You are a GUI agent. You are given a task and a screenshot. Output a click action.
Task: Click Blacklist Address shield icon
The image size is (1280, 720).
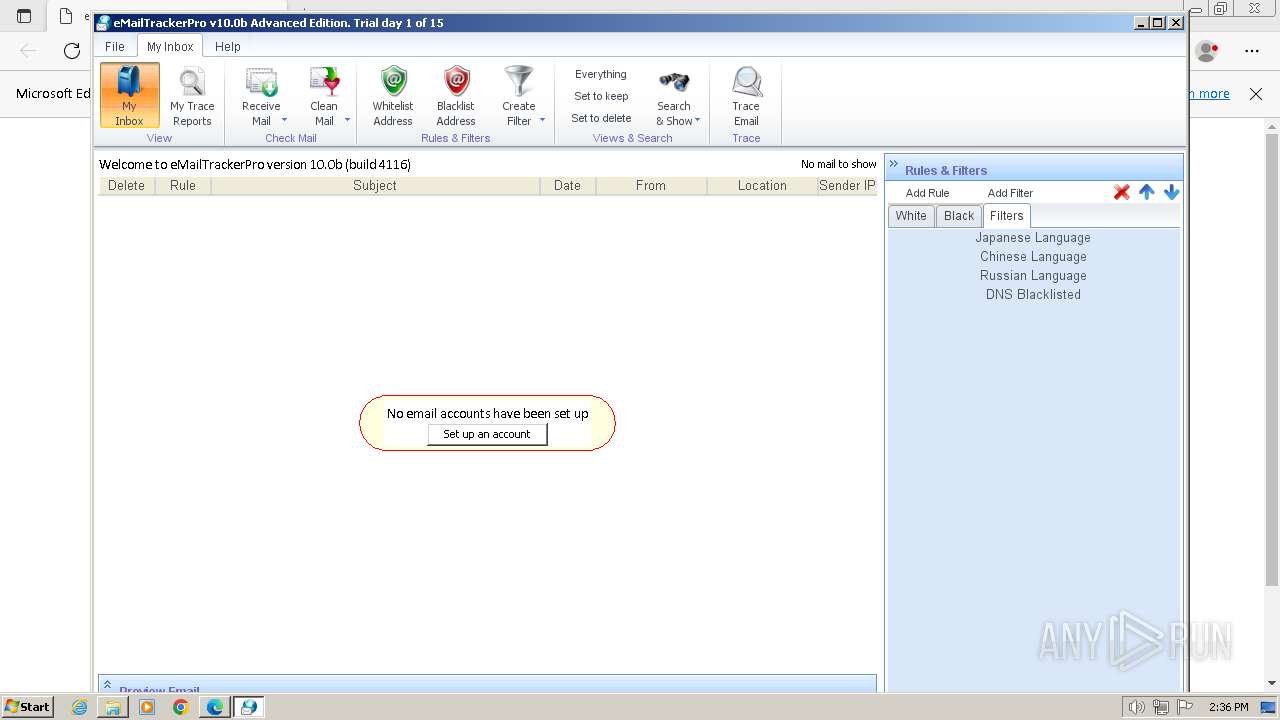pyautogui.click(x=457, y=81)
